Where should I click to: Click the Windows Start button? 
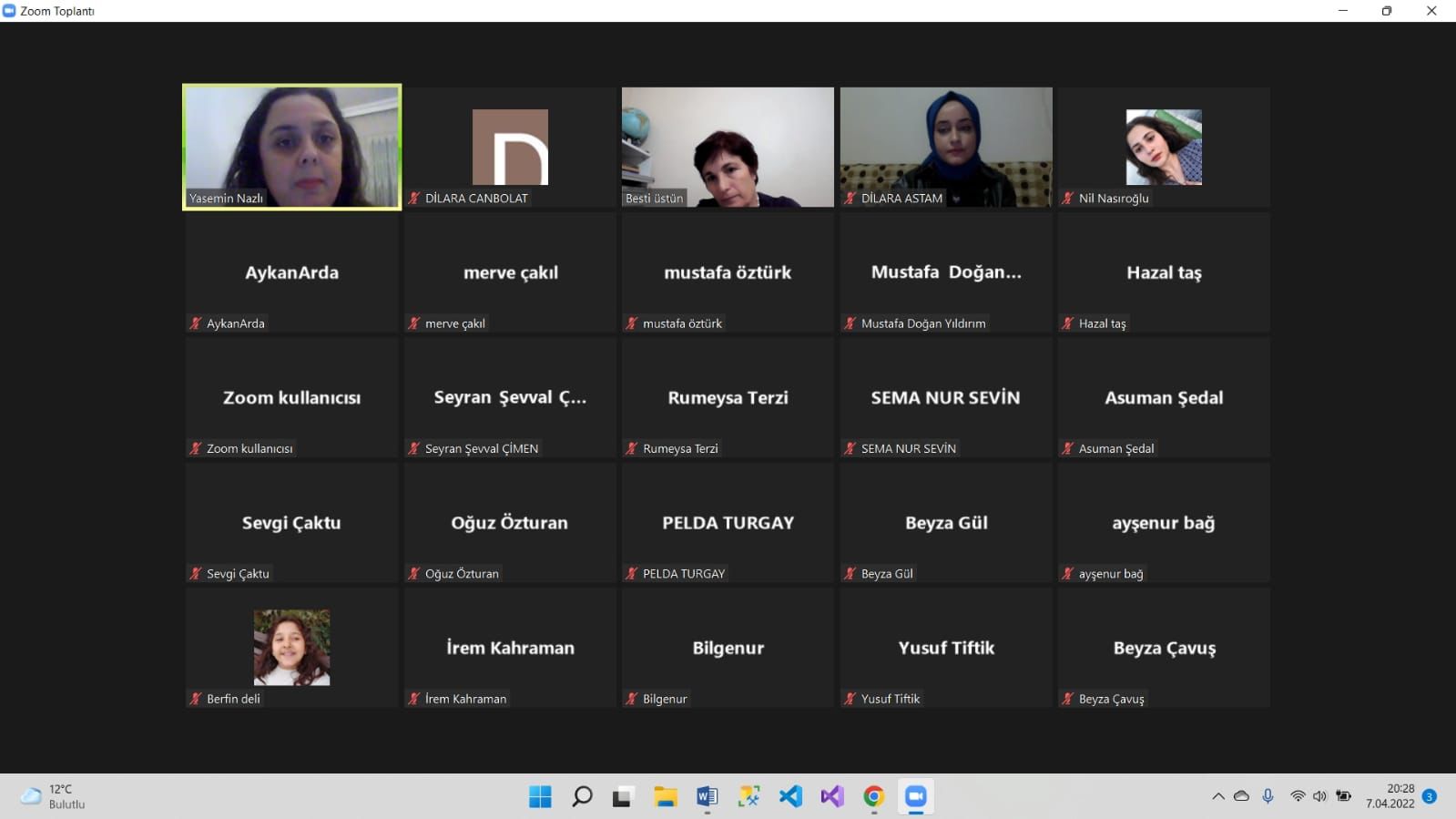pos(540,797)
